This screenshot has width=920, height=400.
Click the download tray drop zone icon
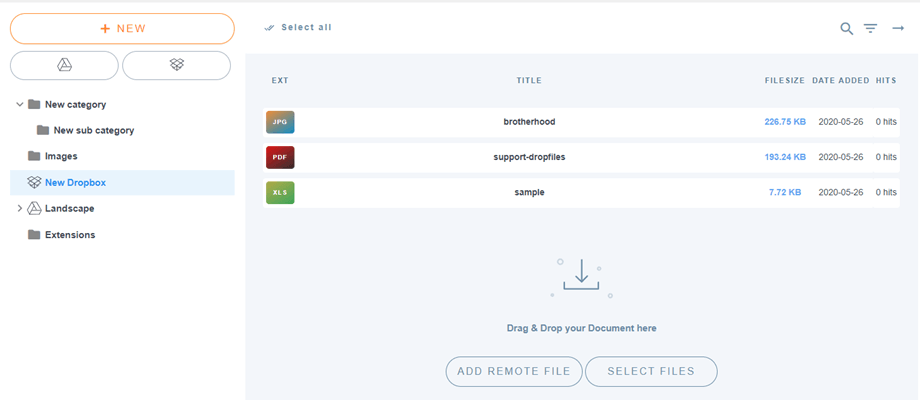tap(581, 276)
